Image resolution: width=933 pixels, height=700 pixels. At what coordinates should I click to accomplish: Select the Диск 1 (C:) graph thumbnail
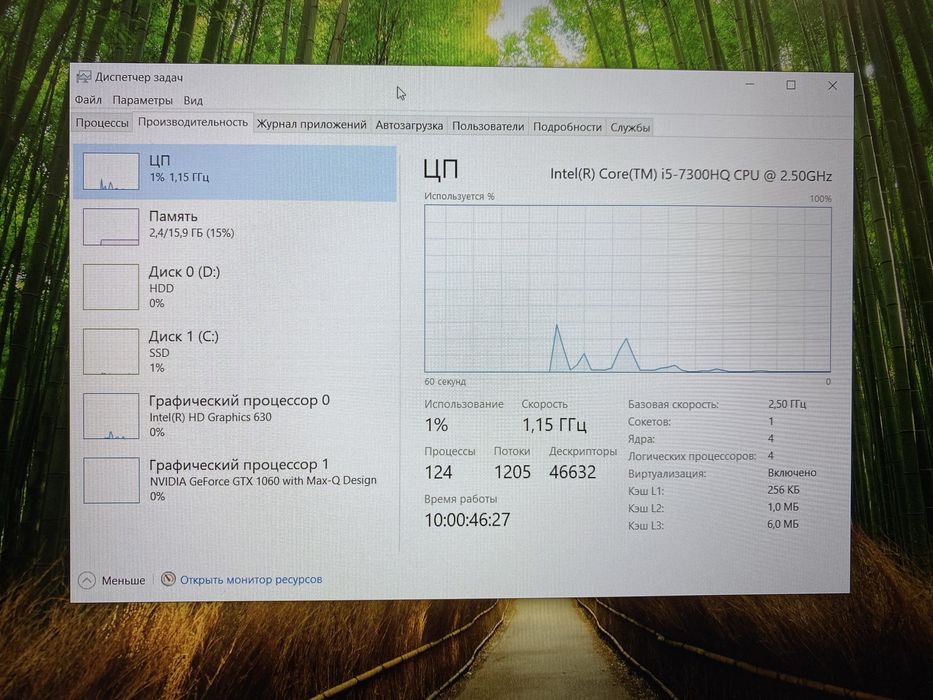coord(111,351)
